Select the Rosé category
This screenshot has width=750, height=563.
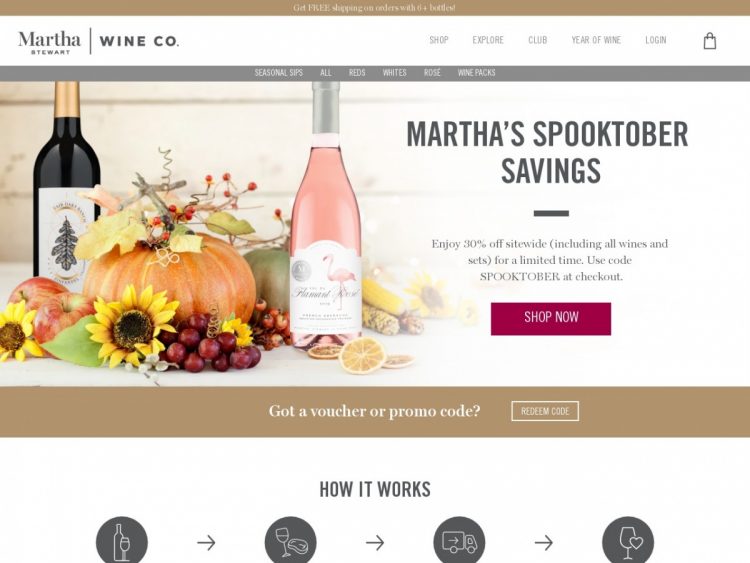[x=432, y=73]
